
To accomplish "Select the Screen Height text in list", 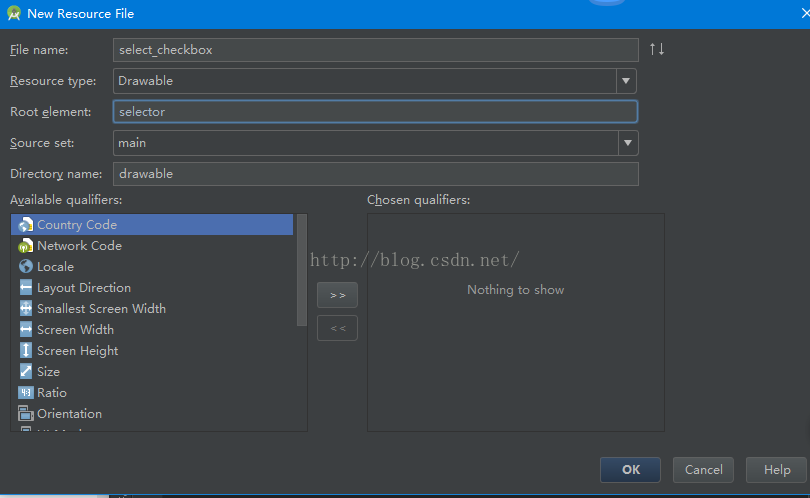I will click(77, 351).
